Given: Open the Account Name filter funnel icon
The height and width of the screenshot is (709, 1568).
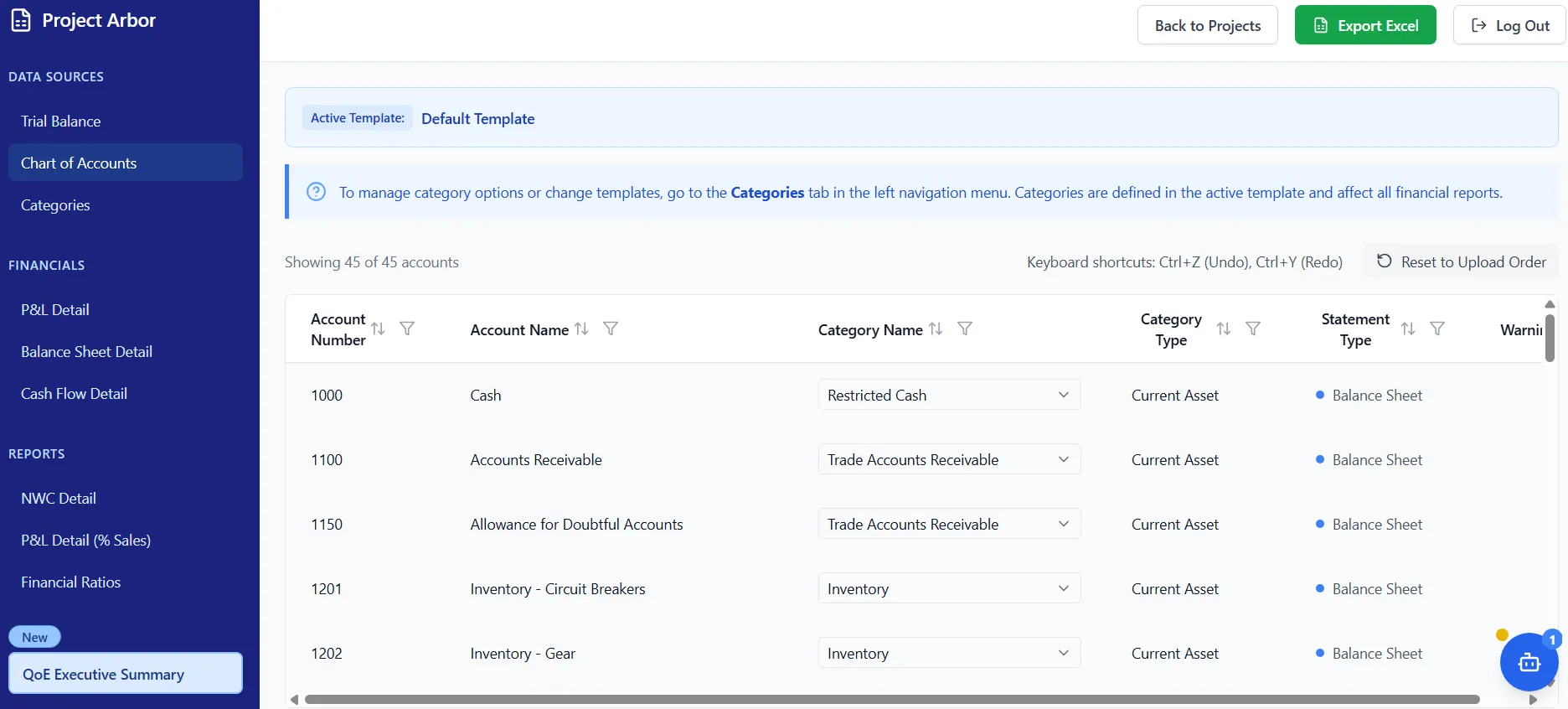Looking at the screenshot, I should [x=611, y=329].
